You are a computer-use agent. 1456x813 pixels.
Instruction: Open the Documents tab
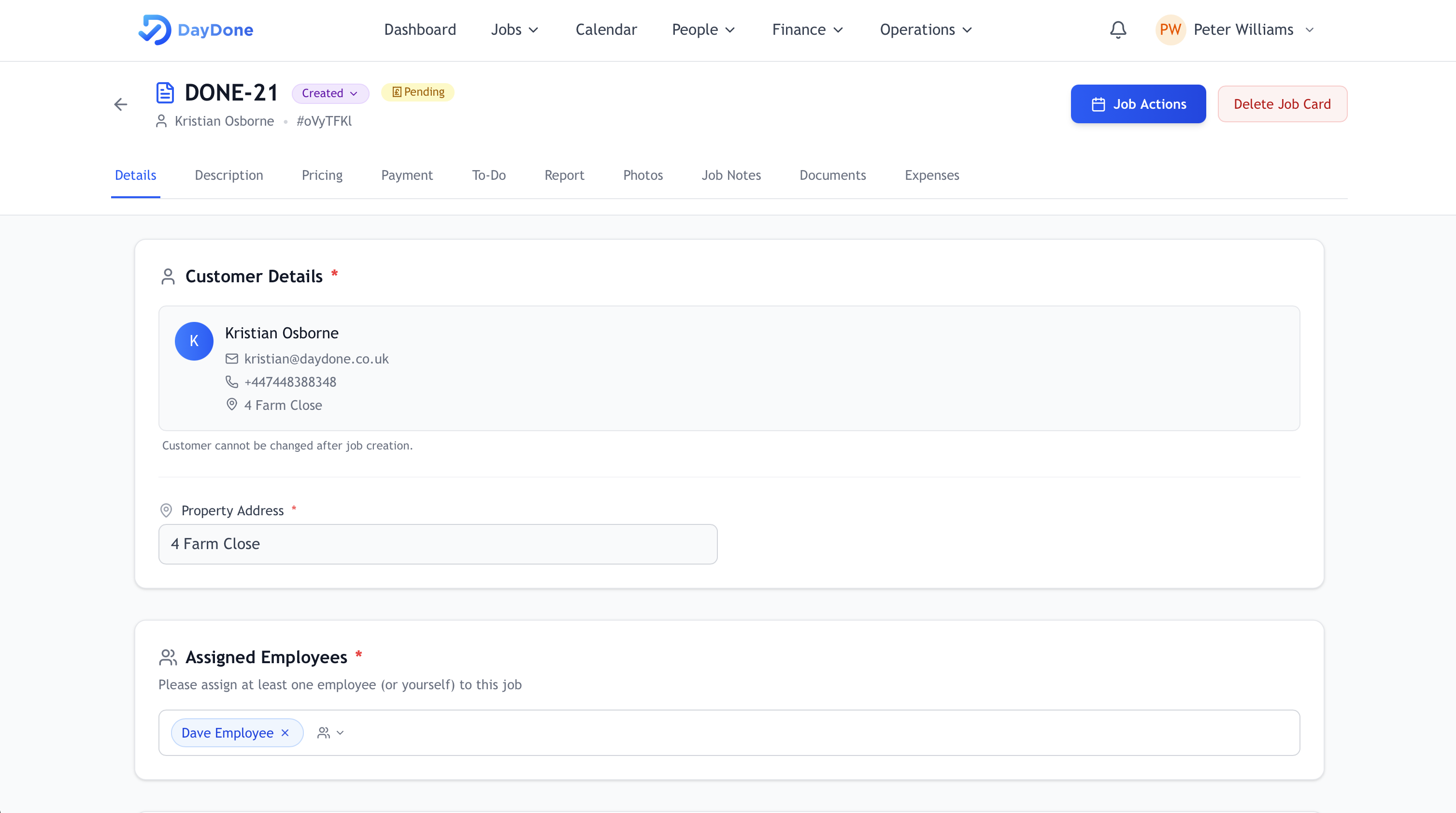click(832, 175)
